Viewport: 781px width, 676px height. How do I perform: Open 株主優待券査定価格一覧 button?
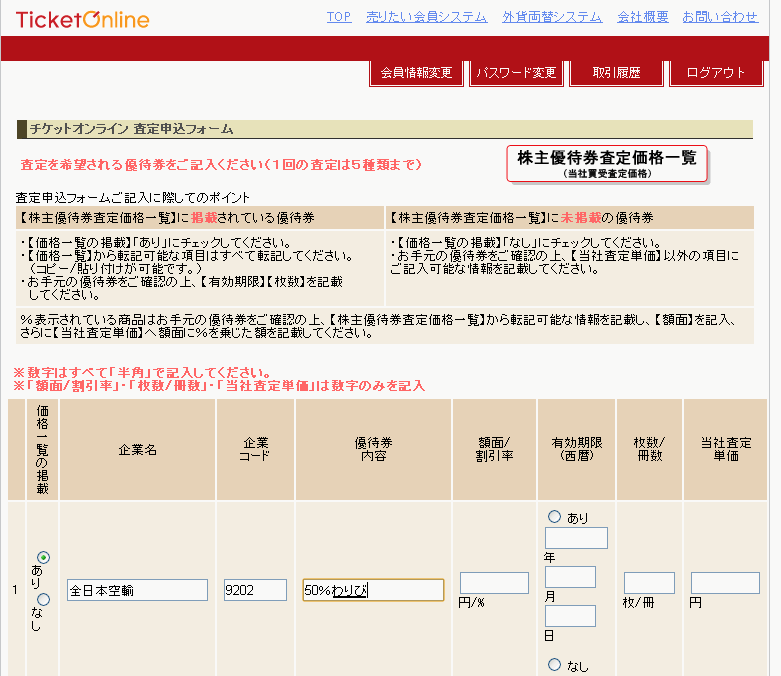pyautogui.click(x=607, y=163)
